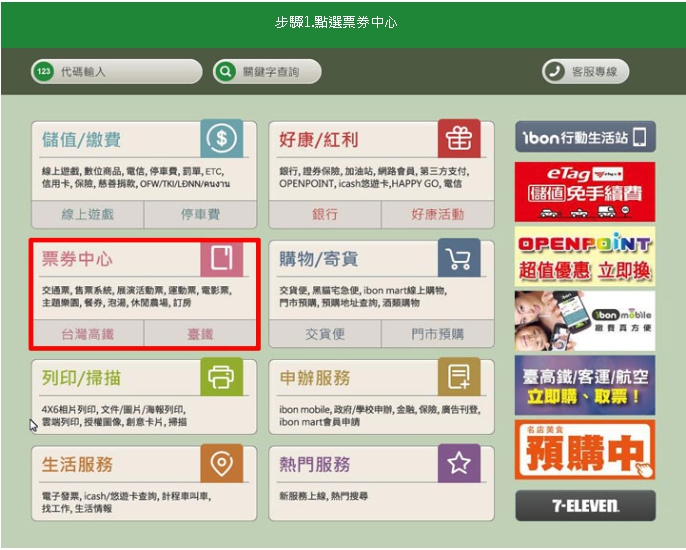Image resolution: width=686 pixels, height=550 pixels.
Task: Select the 線上遊戲 shortcut button
Action: pos(88,214)
